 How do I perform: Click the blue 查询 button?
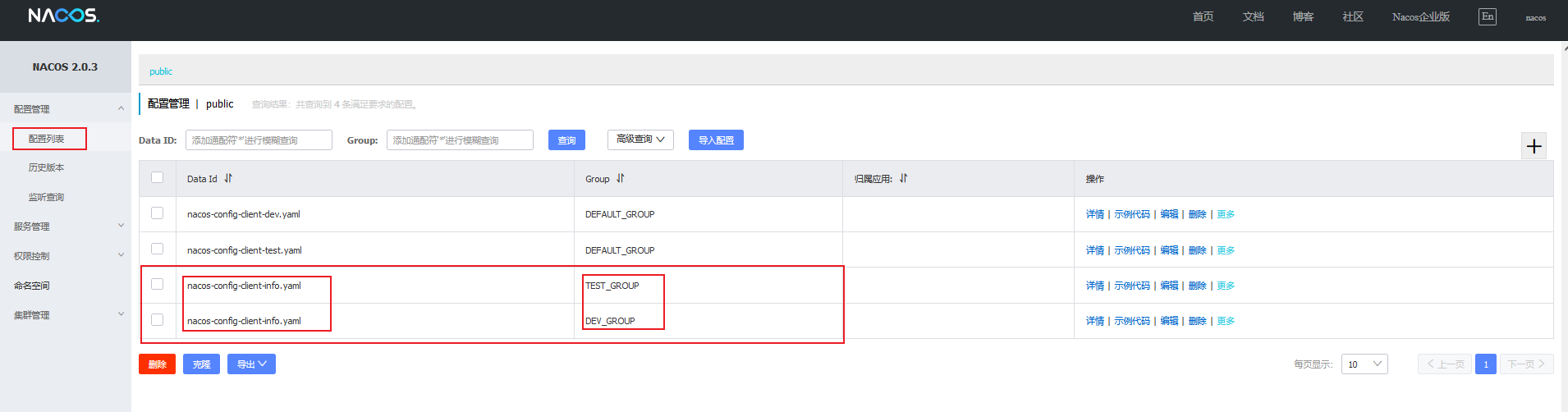(x=566, y=140)
